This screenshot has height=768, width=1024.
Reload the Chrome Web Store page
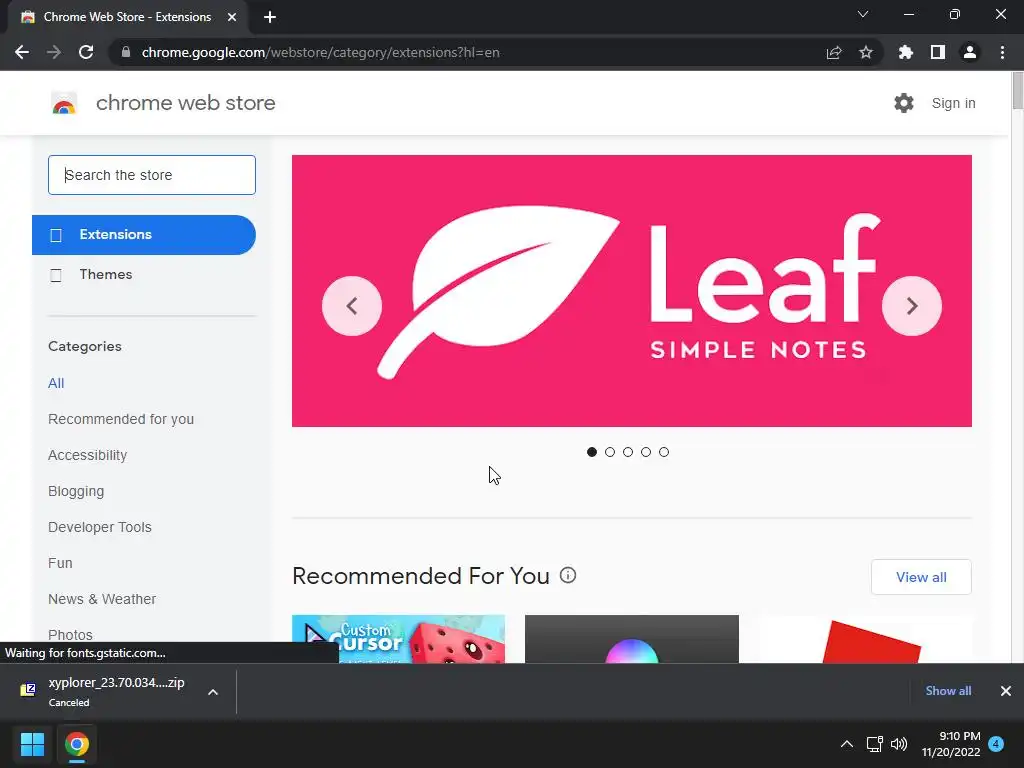[86, 52]
